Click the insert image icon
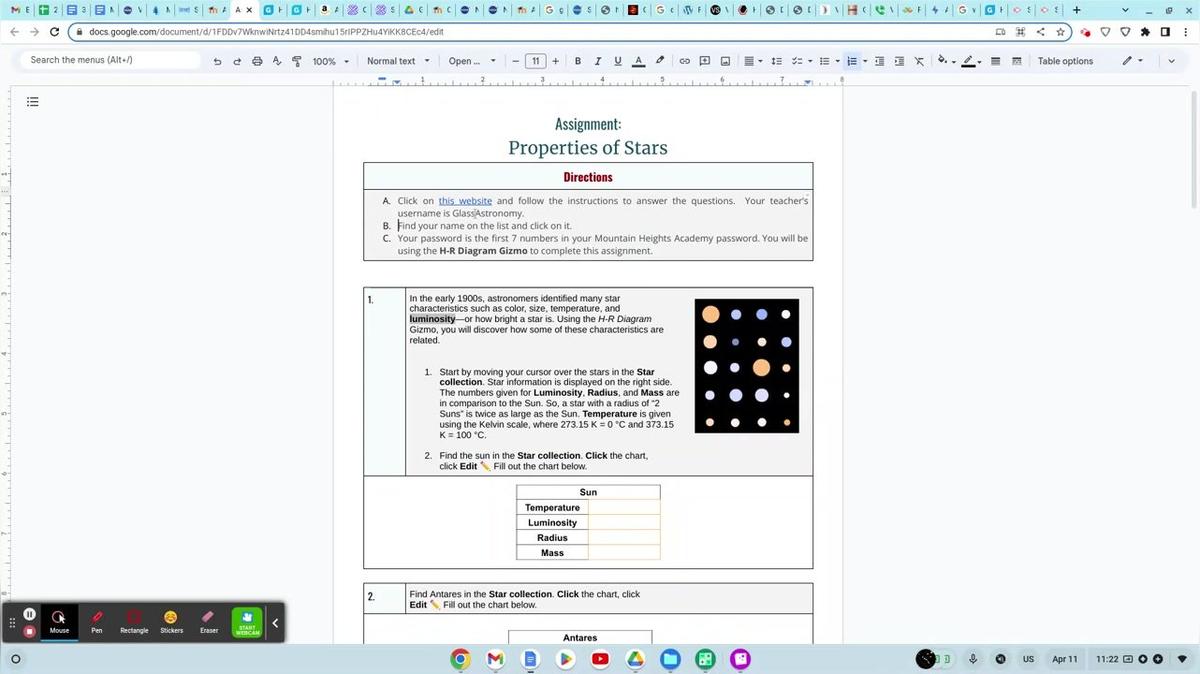The image size is (1200, 674). point(725,61)
